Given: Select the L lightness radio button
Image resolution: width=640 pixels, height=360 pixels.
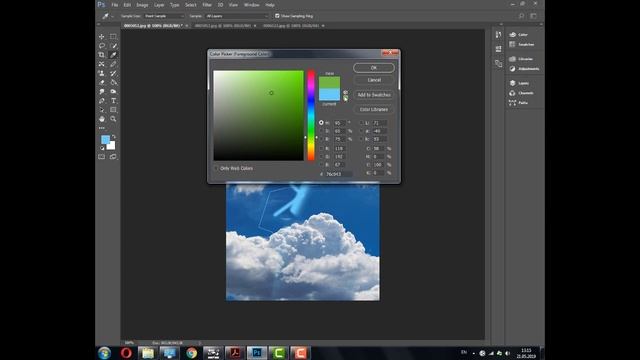Looking at the screenshot, I should [361, 122].
